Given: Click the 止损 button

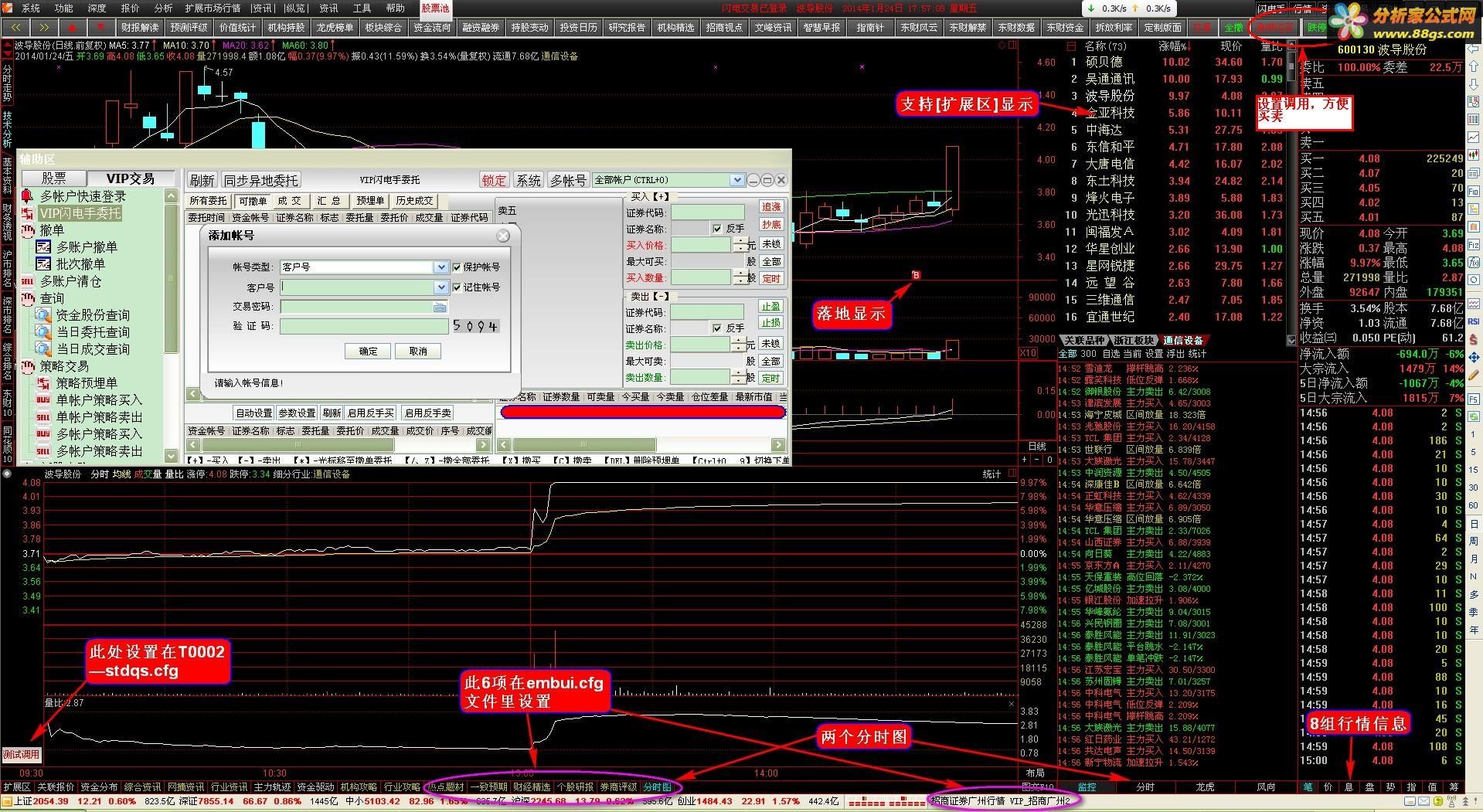Looking at the screenshot, I should click(x=770, y=323).
